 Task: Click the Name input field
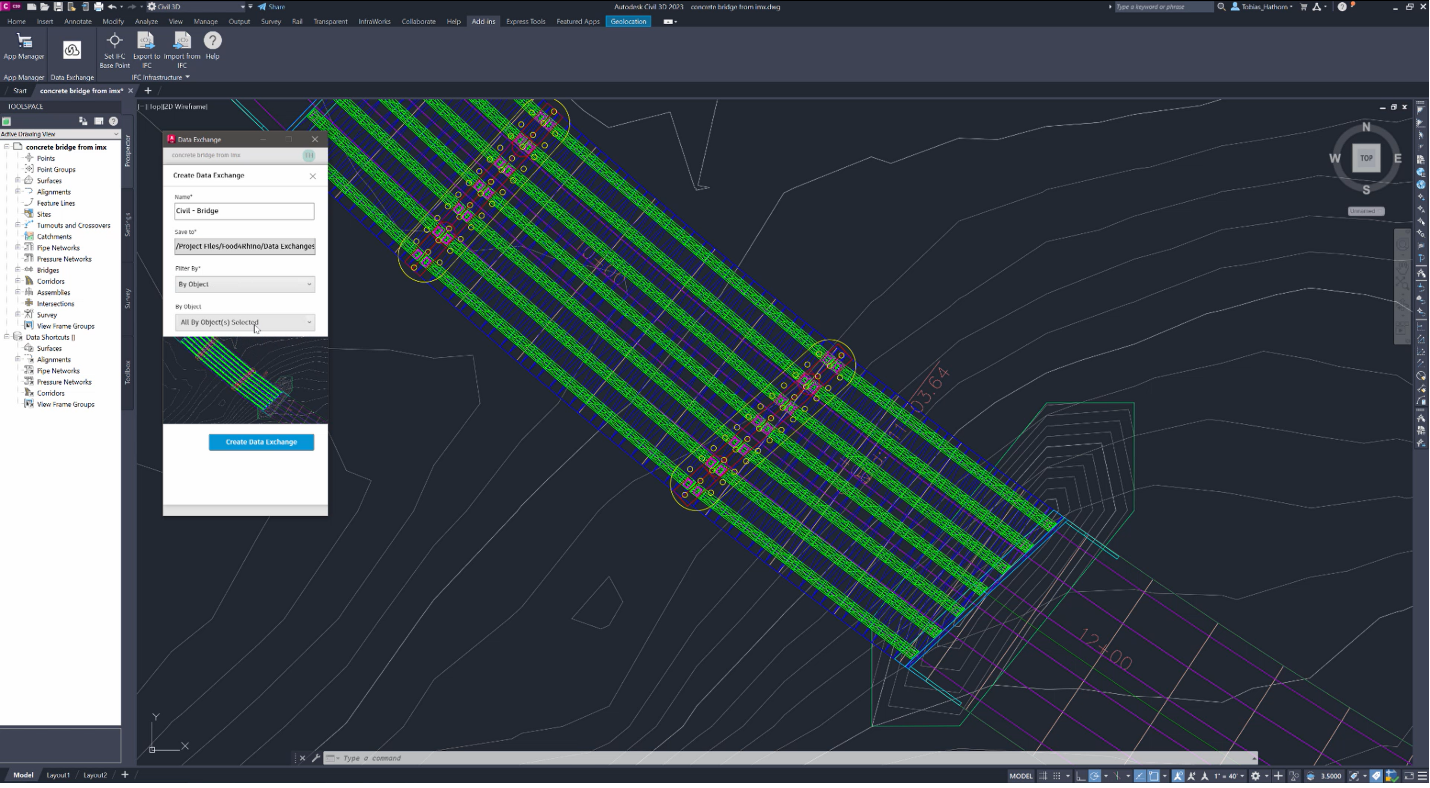pyautogui.click(x=244, y=212)
